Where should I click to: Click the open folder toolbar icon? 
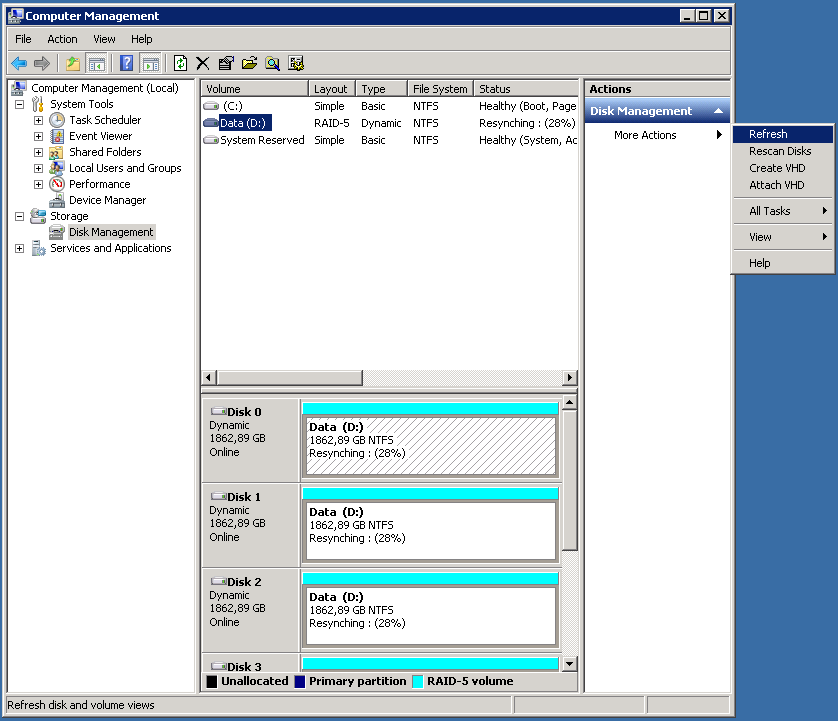(x=249, y=63)
